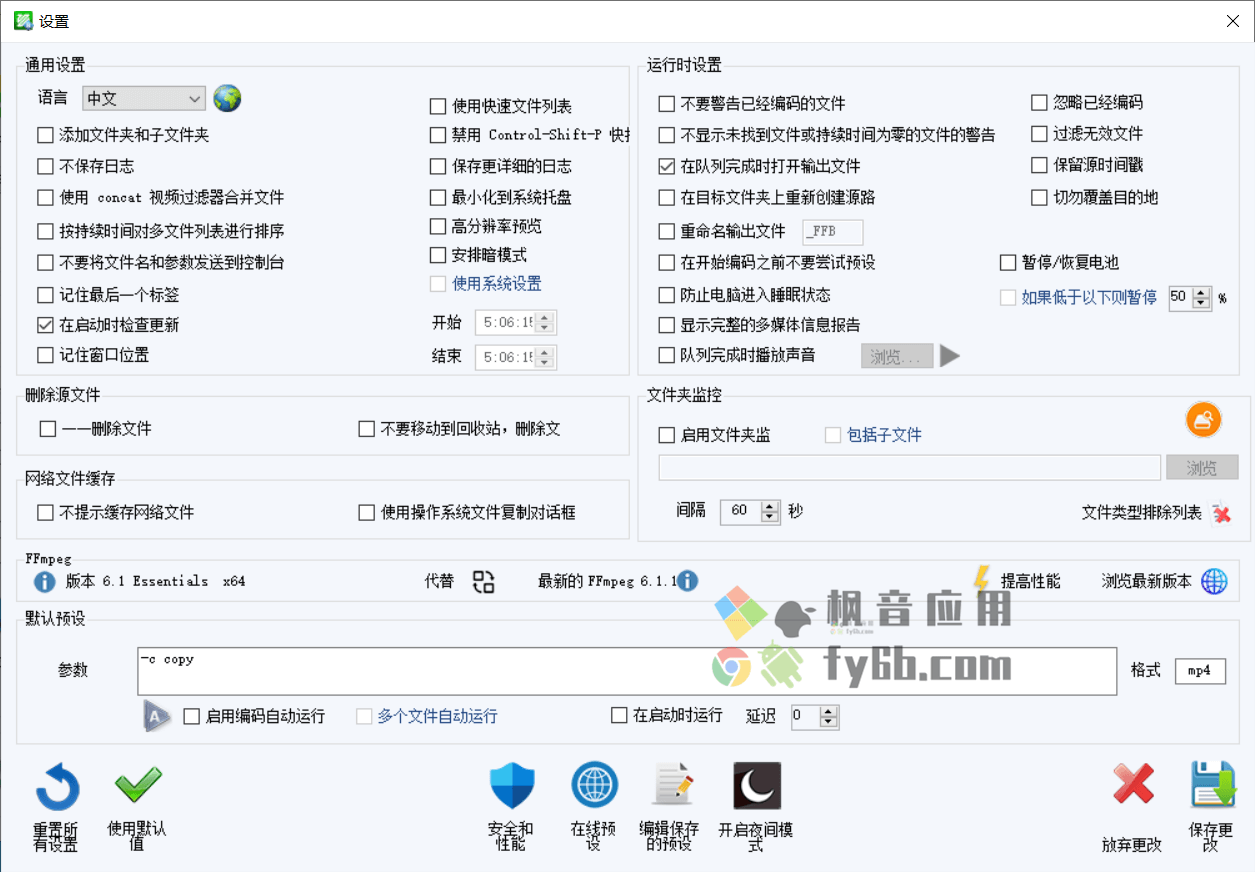Toggle keep source timestamp checkbox

(x=1039, y=165)
